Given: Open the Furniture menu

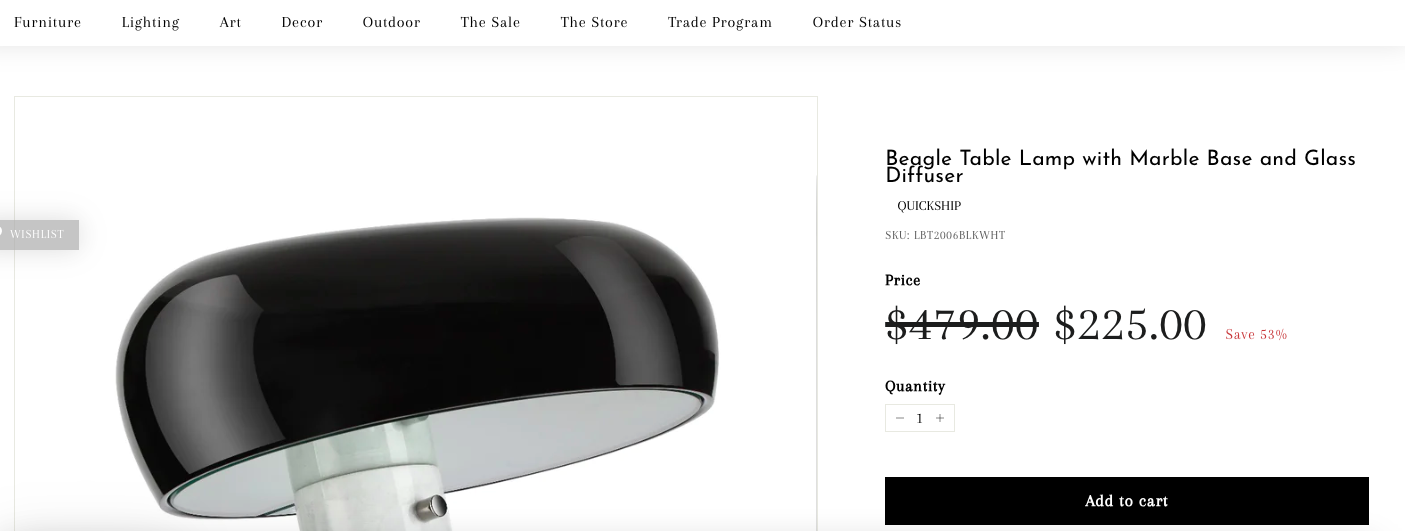Looking at the screenshot, I should click(x=48, y=22).
